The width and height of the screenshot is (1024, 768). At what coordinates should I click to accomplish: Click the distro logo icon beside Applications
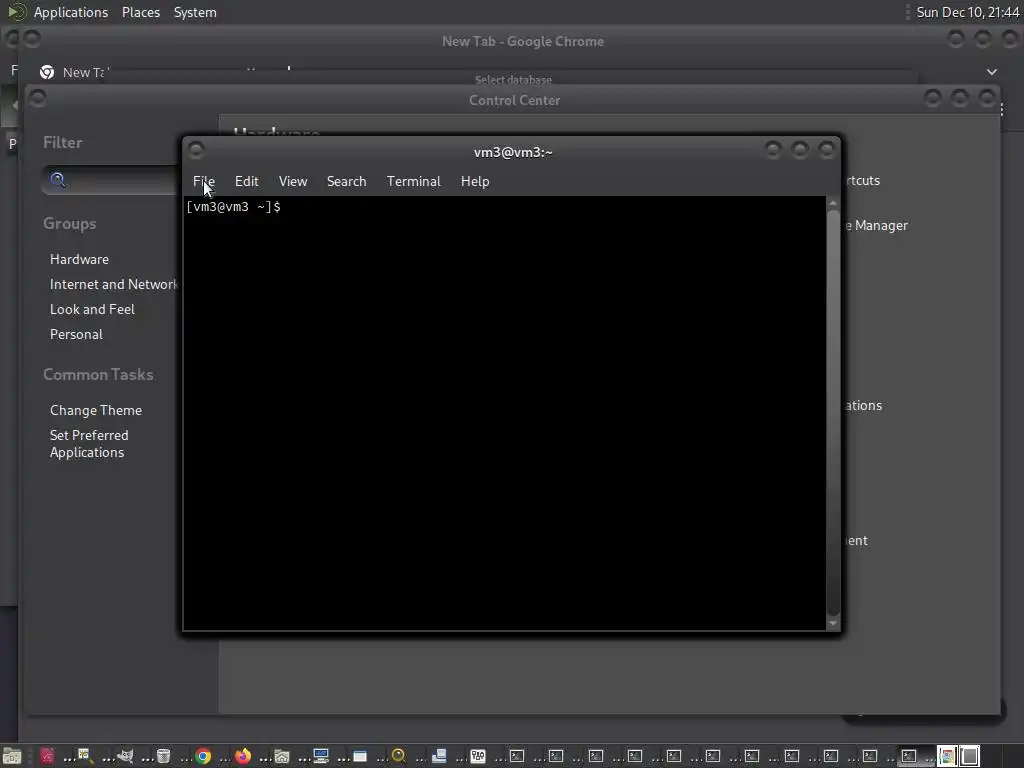point(16,12)
